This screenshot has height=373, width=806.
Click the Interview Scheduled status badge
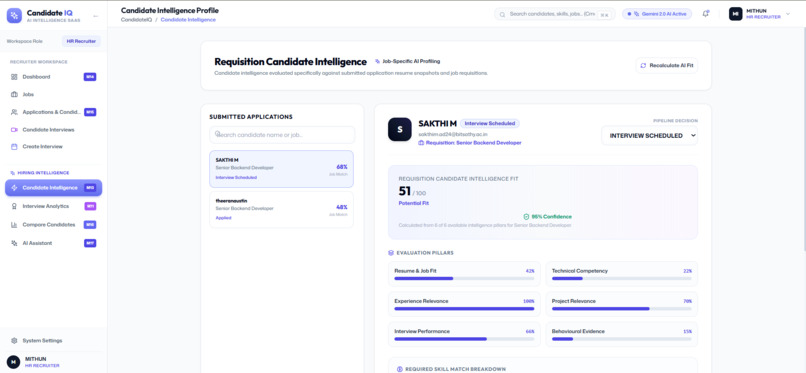pyautogui.click(x=490, y=123)
